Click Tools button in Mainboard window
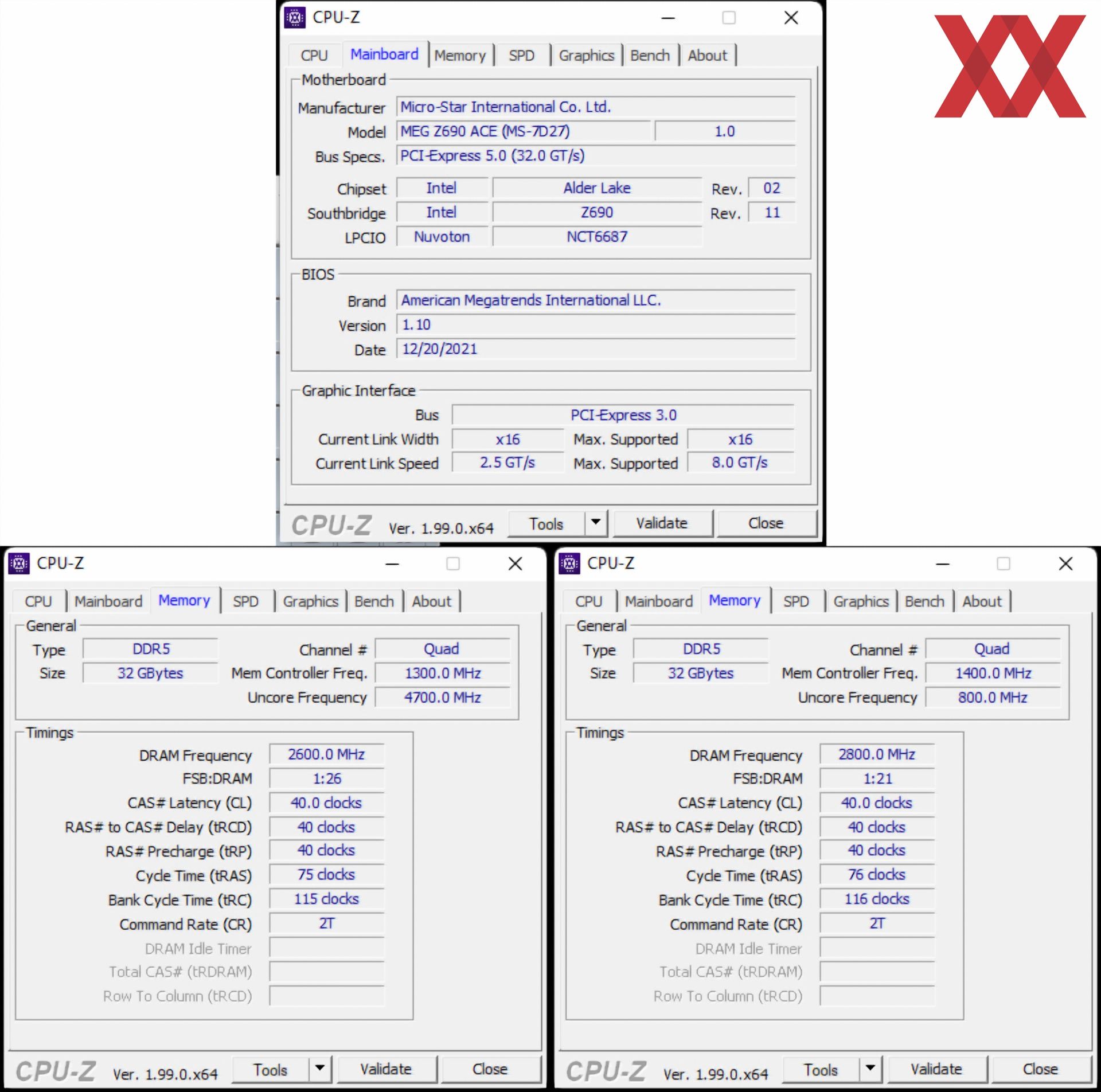 tap(546, 523)
